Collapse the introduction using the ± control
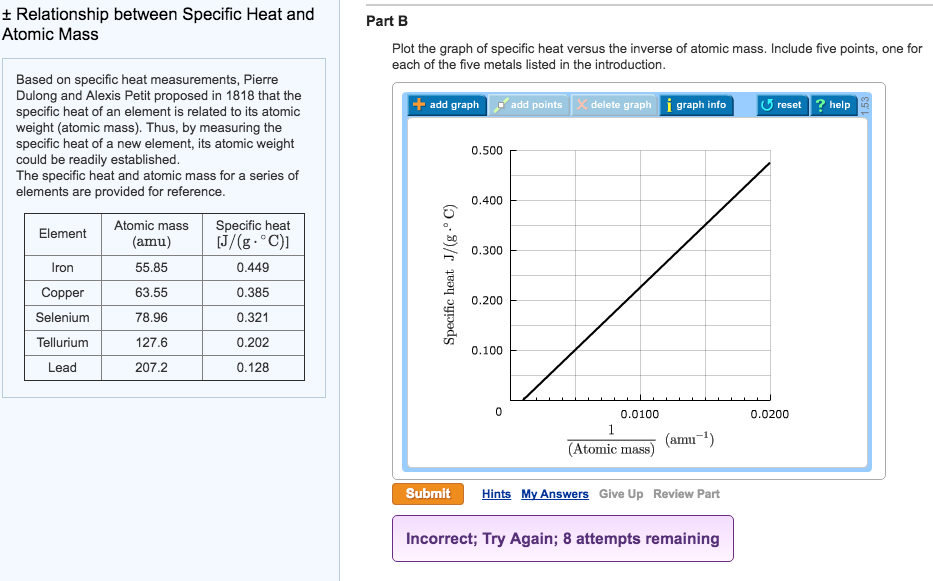This screenshot has width=933, height=581. (9, 14)
